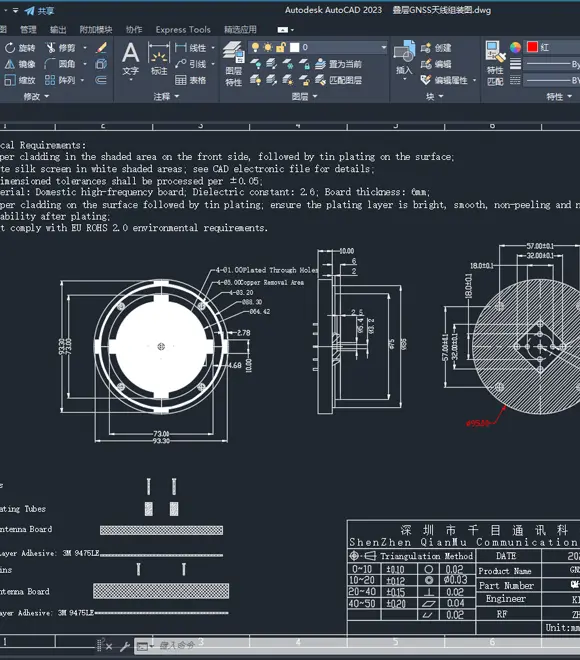This screenshot has width=580, height=660.
Task: Click the Insert block (插入) icon
Action: coord(404,58)
